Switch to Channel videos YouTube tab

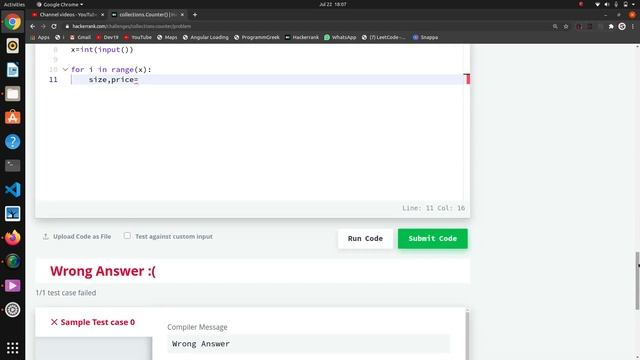point(68,15)
